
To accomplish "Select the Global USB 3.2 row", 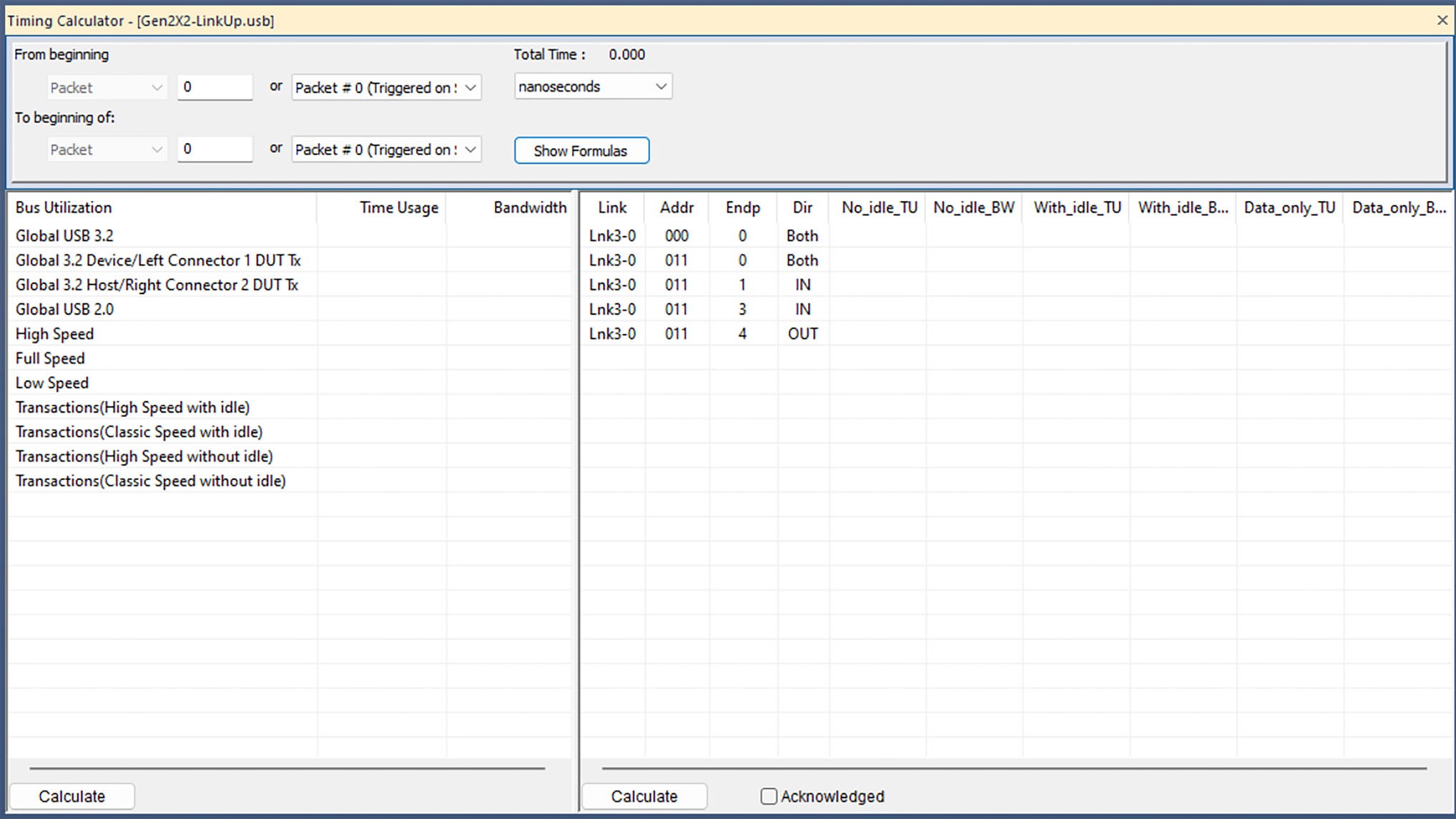I will coord(291,235).
